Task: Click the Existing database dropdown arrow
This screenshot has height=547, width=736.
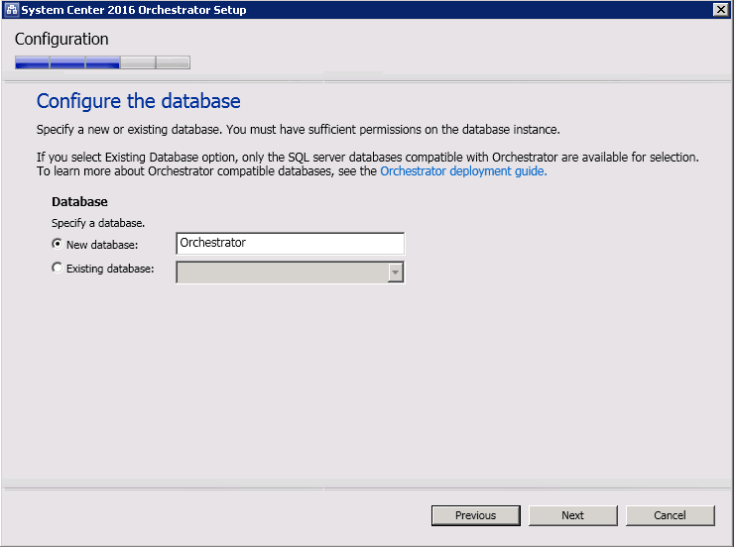Action: (x=395, y=272)
